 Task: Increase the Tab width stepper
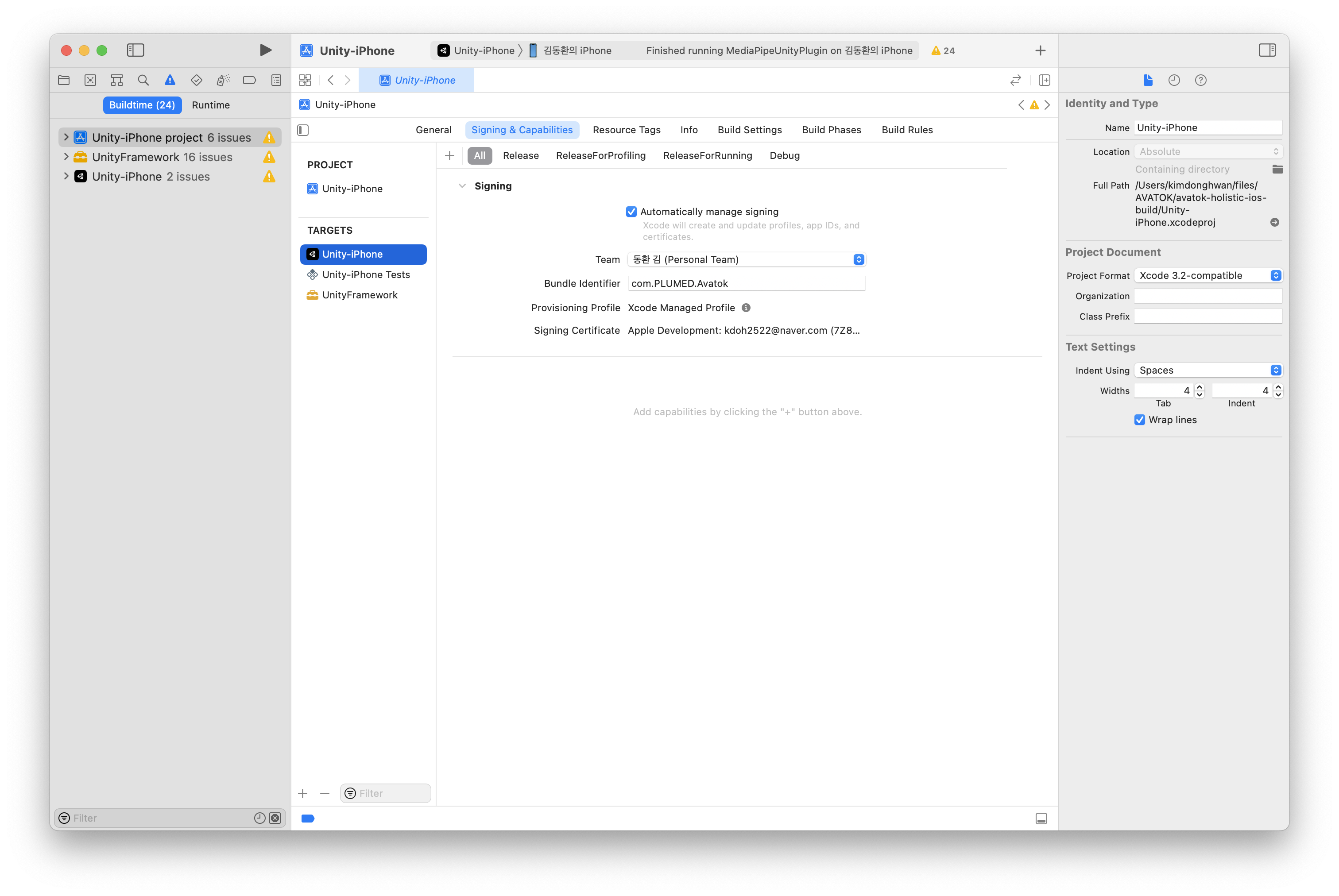tap(1200, 387)
